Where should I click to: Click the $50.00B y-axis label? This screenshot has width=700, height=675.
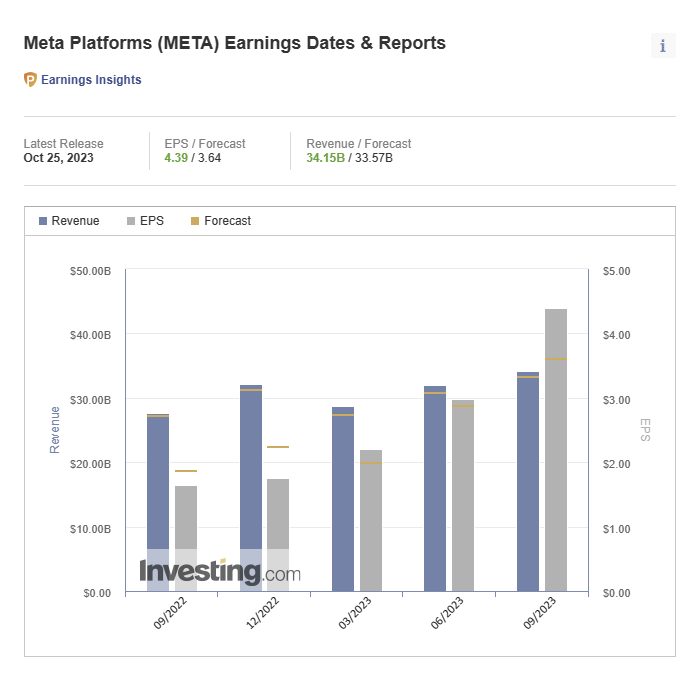click(x=90, y=271)
